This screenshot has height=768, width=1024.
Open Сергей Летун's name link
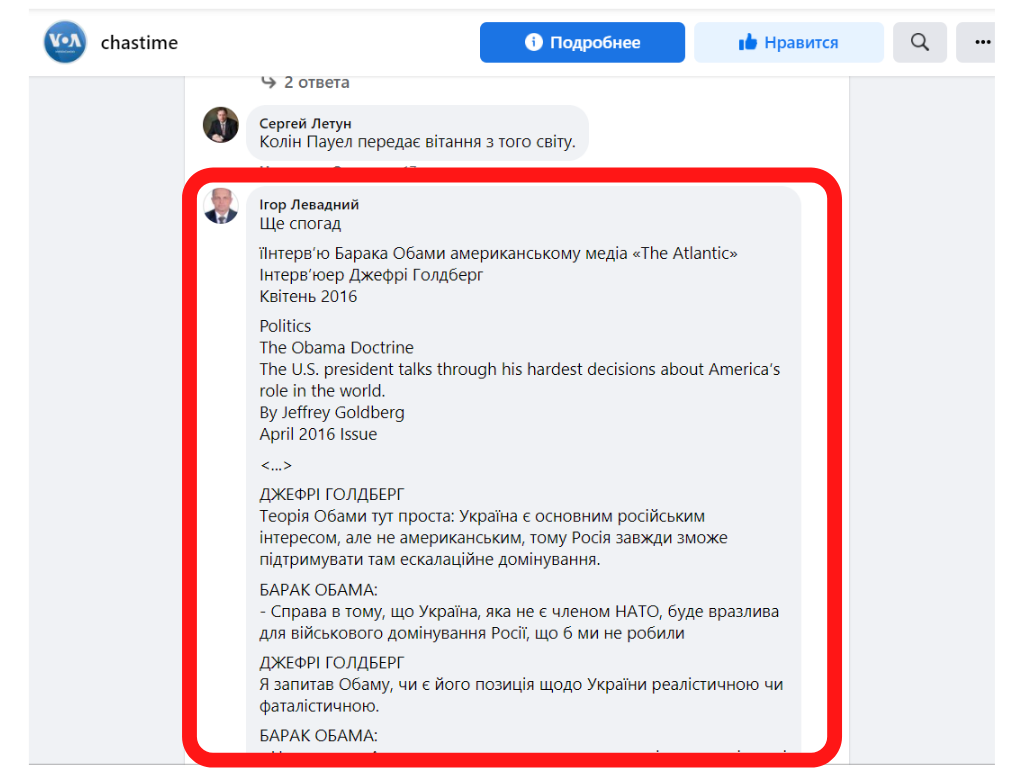(x=305, y=123)
